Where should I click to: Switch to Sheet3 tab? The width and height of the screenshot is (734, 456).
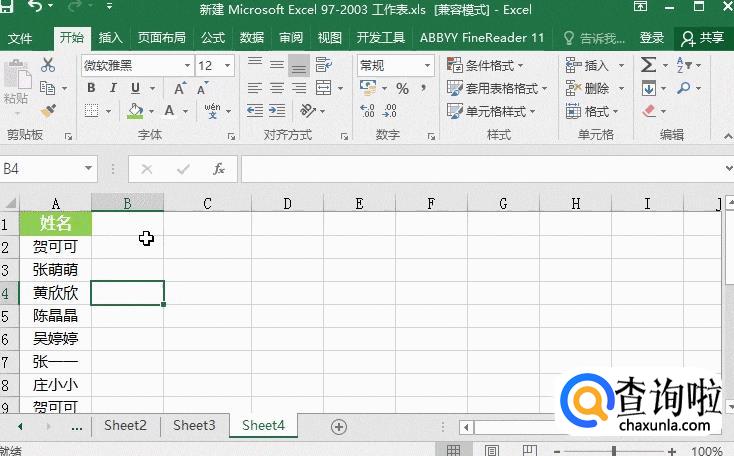[x=194, y=425]
